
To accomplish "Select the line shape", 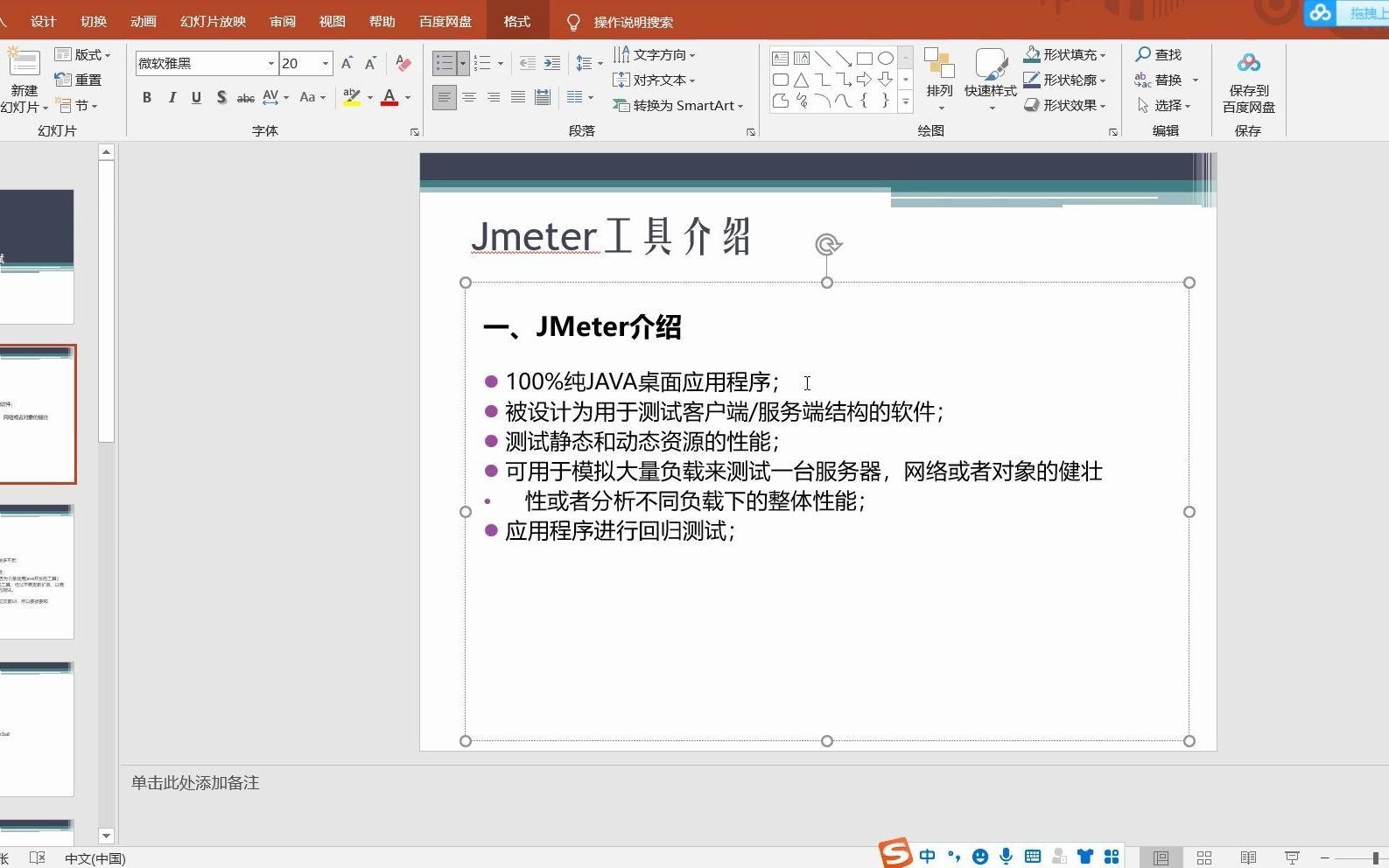I will [823, 59].
